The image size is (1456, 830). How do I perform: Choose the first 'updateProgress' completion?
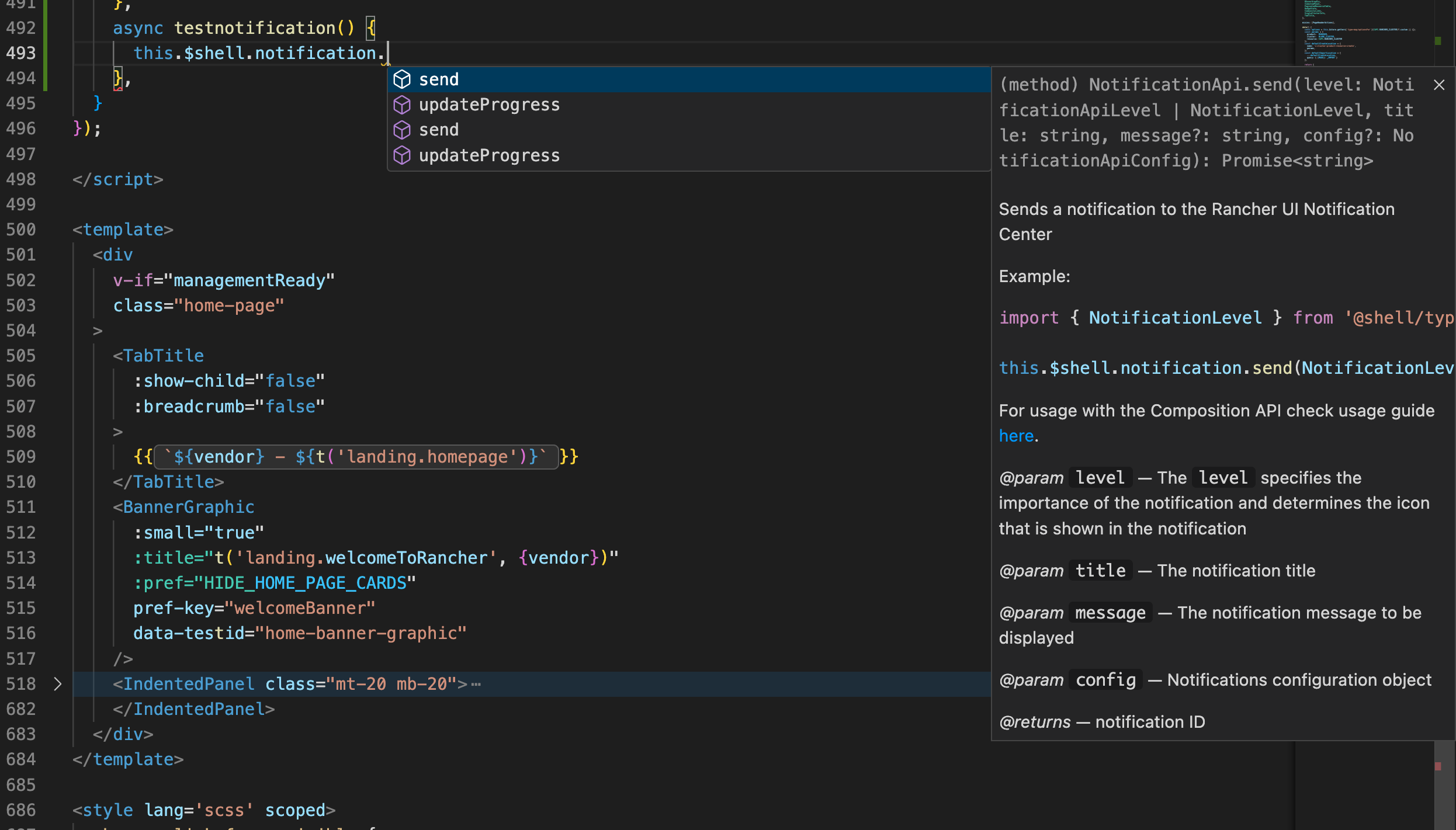pos(489,105)
